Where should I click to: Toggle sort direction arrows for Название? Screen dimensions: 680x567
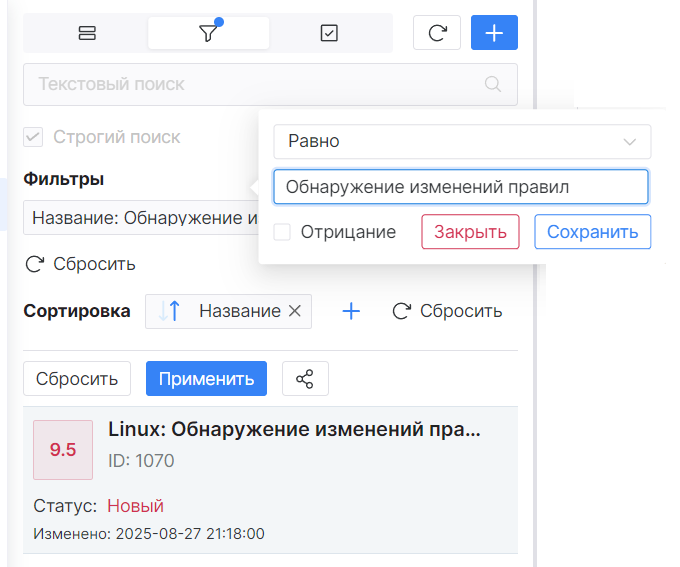pyautogui.click(x=170, y=311)
